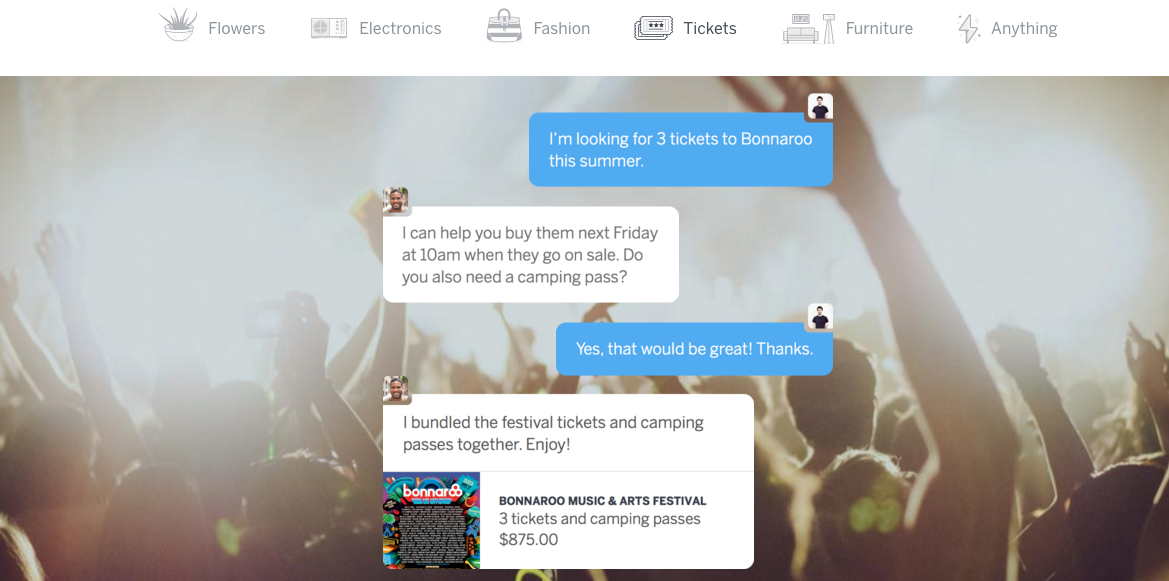The height and width of the screenshot is (581, 1169).
Task: Click the "Yes, that would be great!" message bubble
Action: (x=694, y=348)
